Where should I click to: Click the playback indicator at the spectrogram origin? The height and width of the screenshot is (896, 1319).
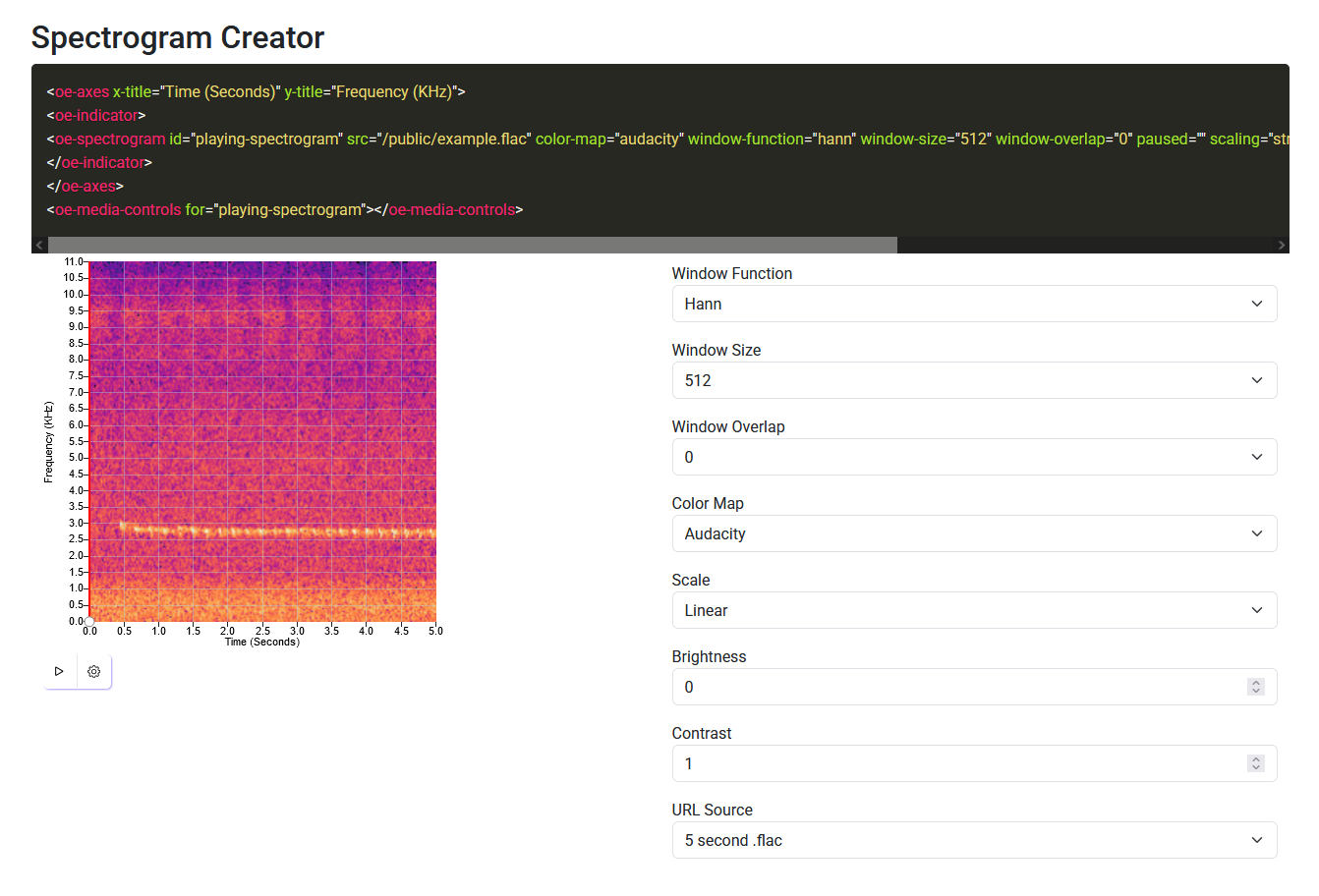point(89,620)
